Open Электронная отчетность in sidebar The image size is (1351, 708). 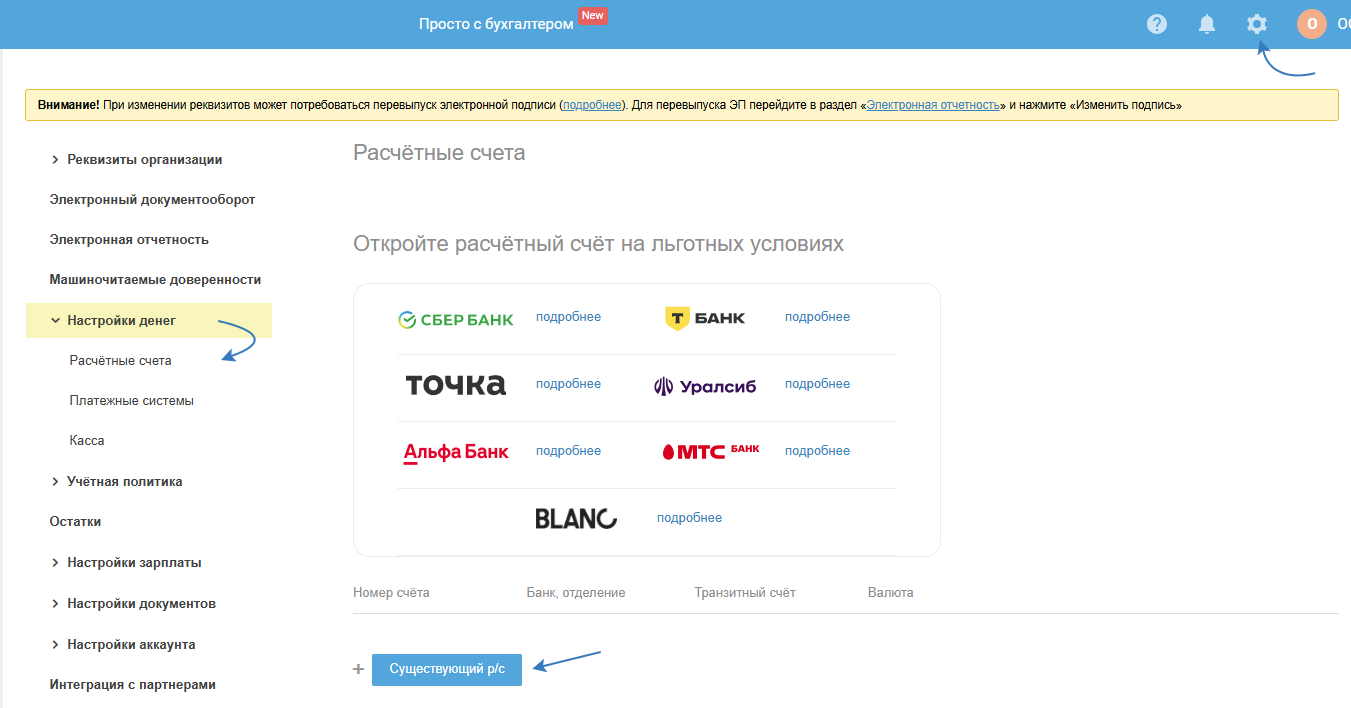point(129,239)
